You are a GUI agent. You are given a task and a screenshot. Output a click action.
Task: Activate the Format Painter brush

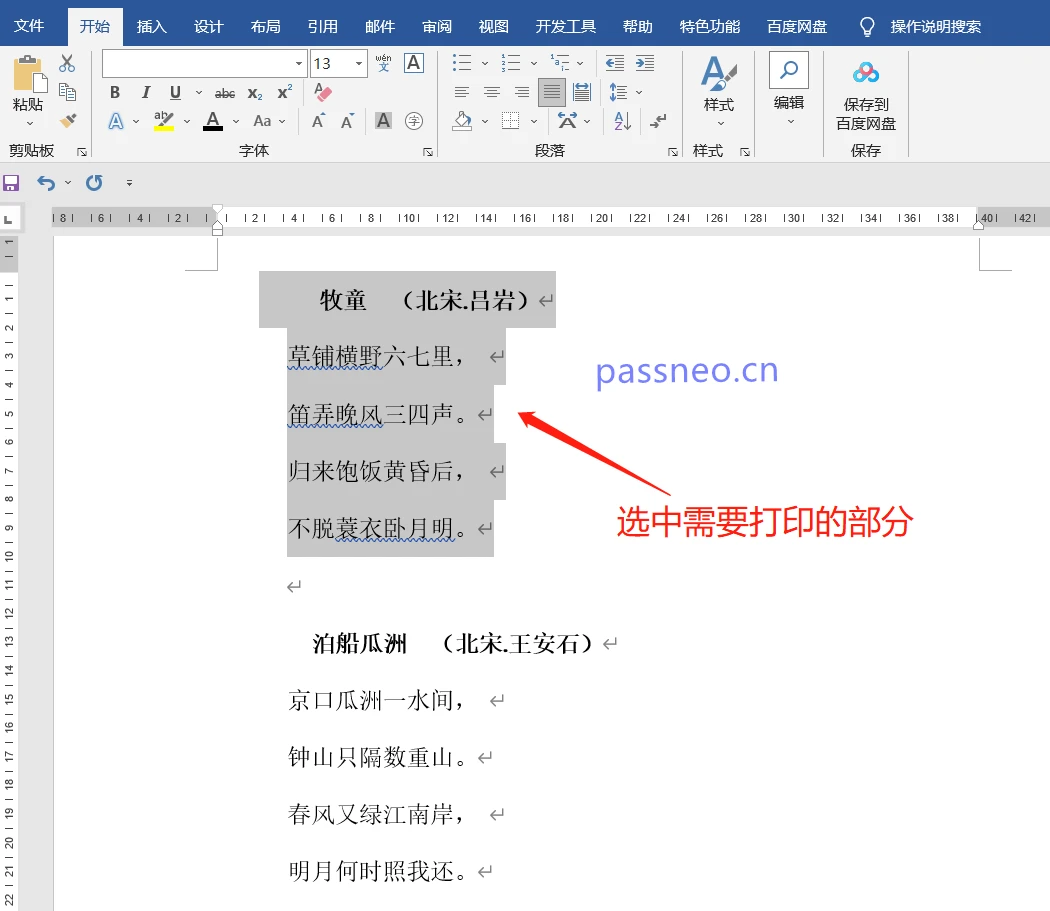click(67, 121)
